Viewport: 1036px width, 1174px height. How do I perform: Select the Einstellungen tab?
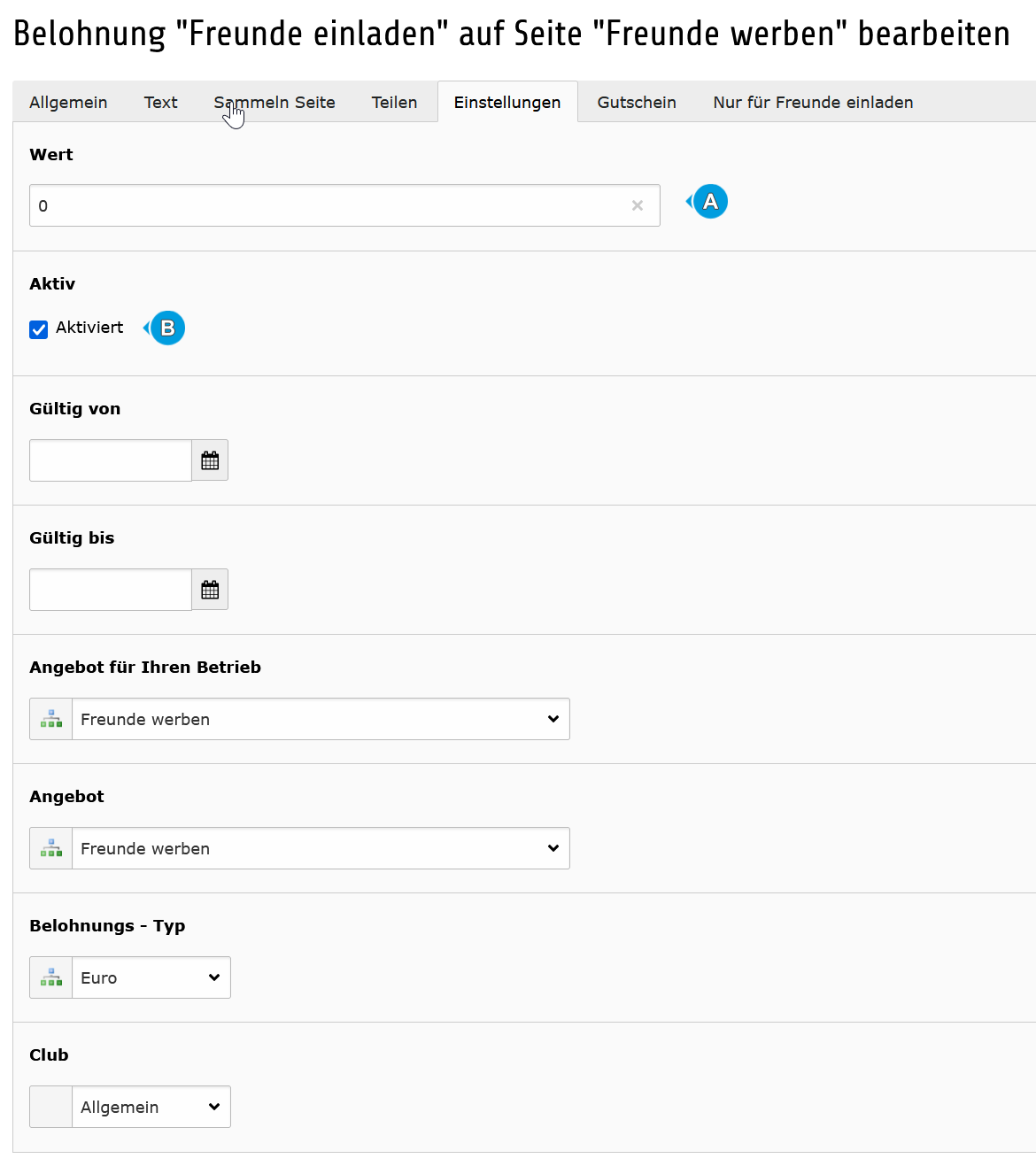click(507, 102)
